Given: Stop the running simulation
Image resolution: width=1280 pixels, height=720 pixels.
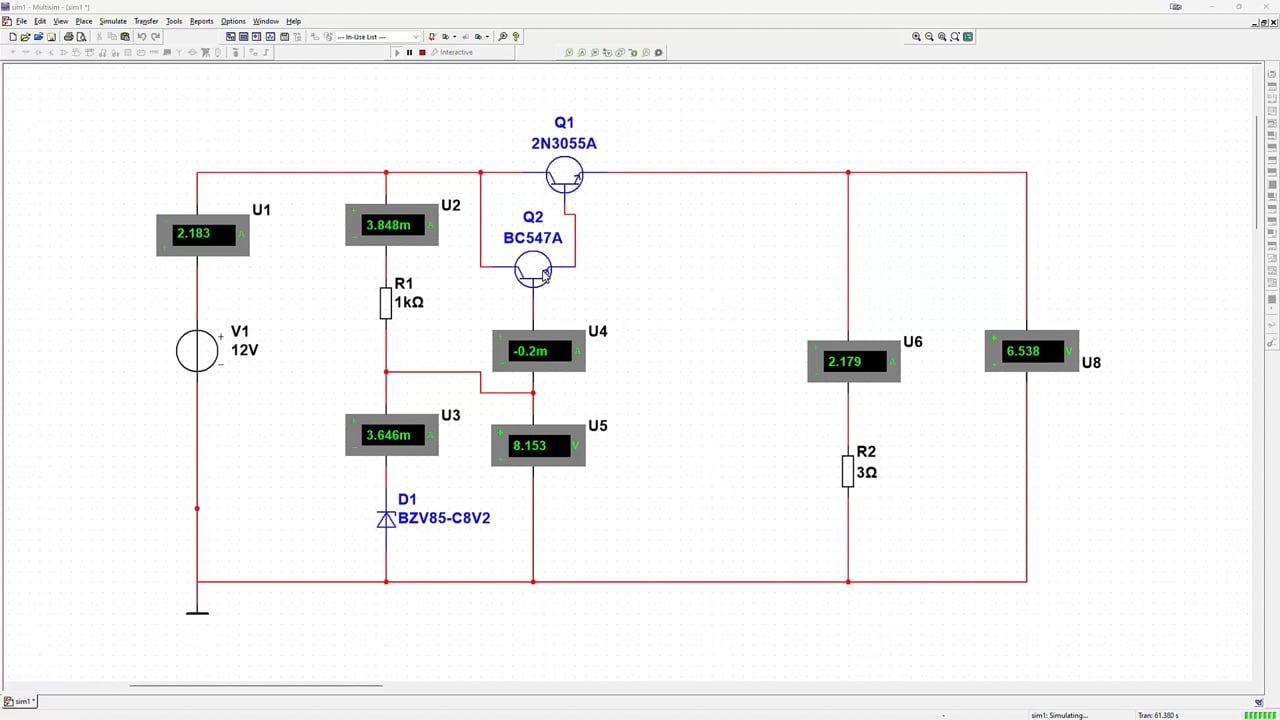Looking at the screenshot, I should (x=422, y=52).
